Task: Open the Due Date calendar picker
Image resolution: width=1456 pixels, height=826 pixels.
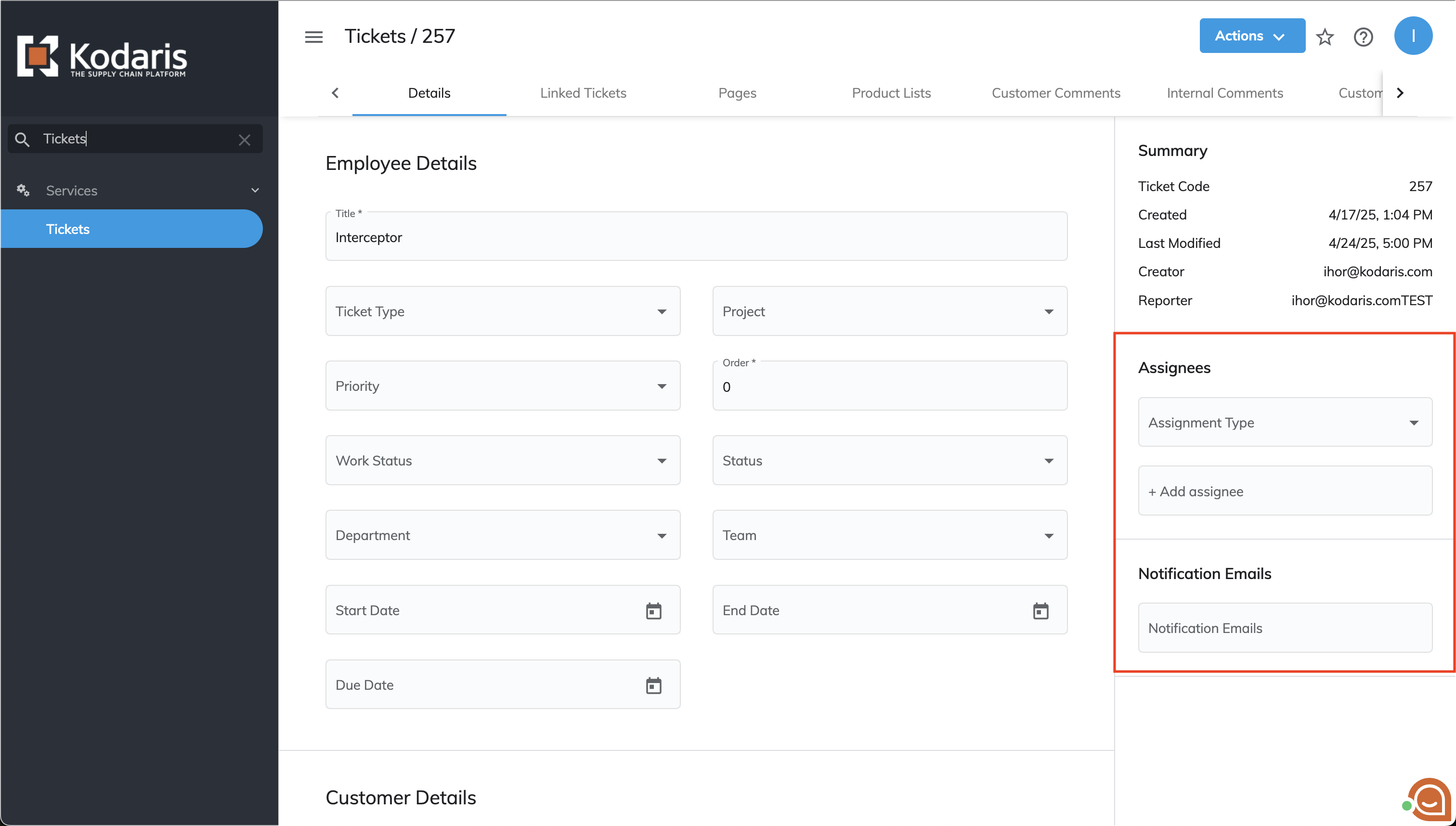Action: (654, 685)
